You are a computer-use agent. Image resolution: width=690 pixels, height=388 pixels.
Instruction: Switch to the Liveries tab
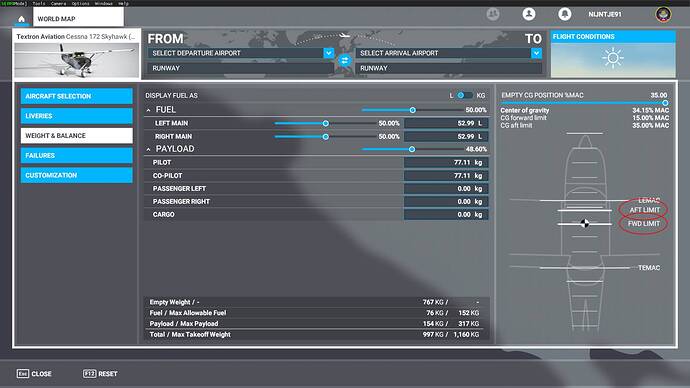[x=77, y=116]
